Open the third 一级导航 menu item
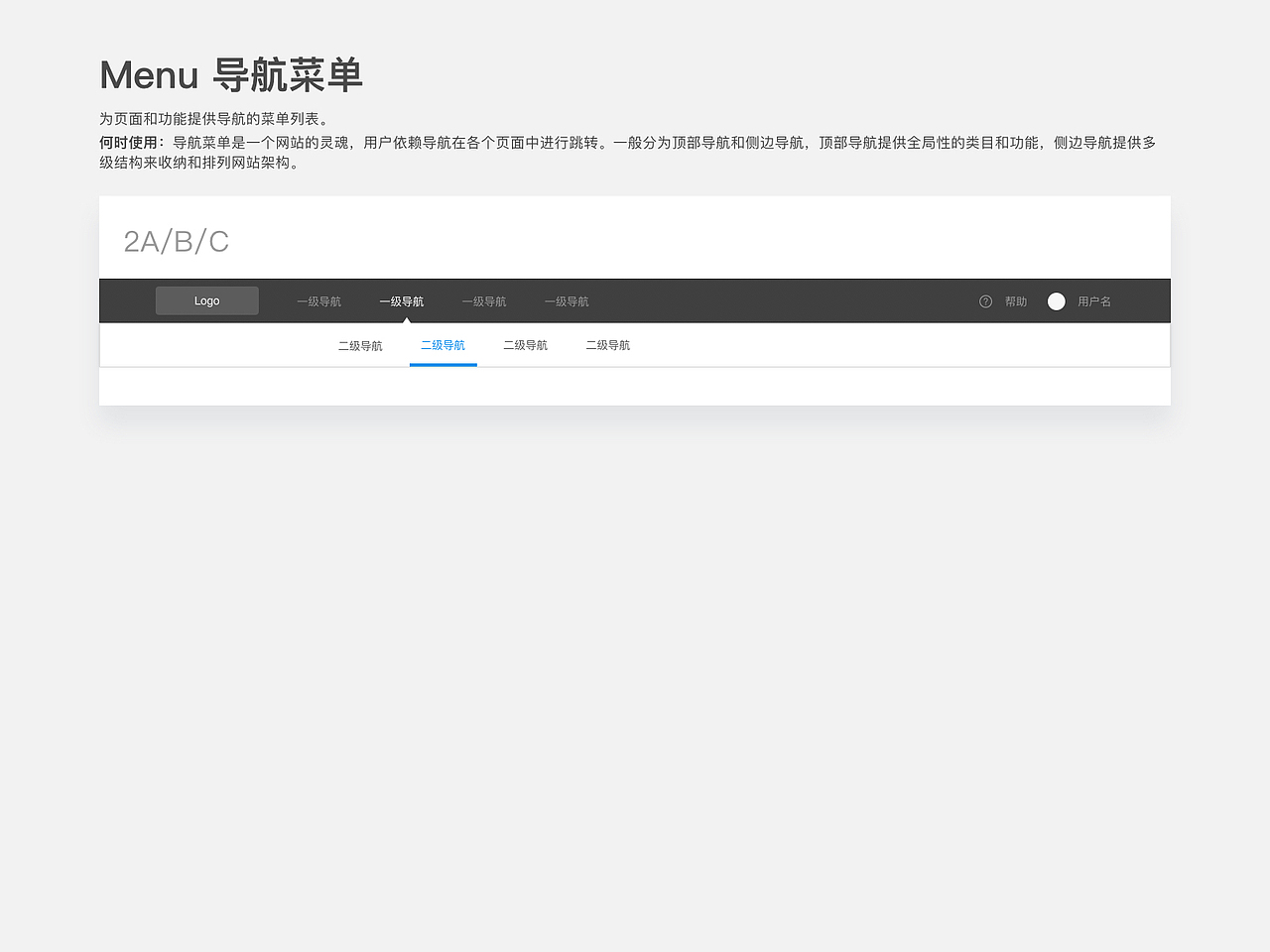1270x952 pixels. click(x=484, y=300)
